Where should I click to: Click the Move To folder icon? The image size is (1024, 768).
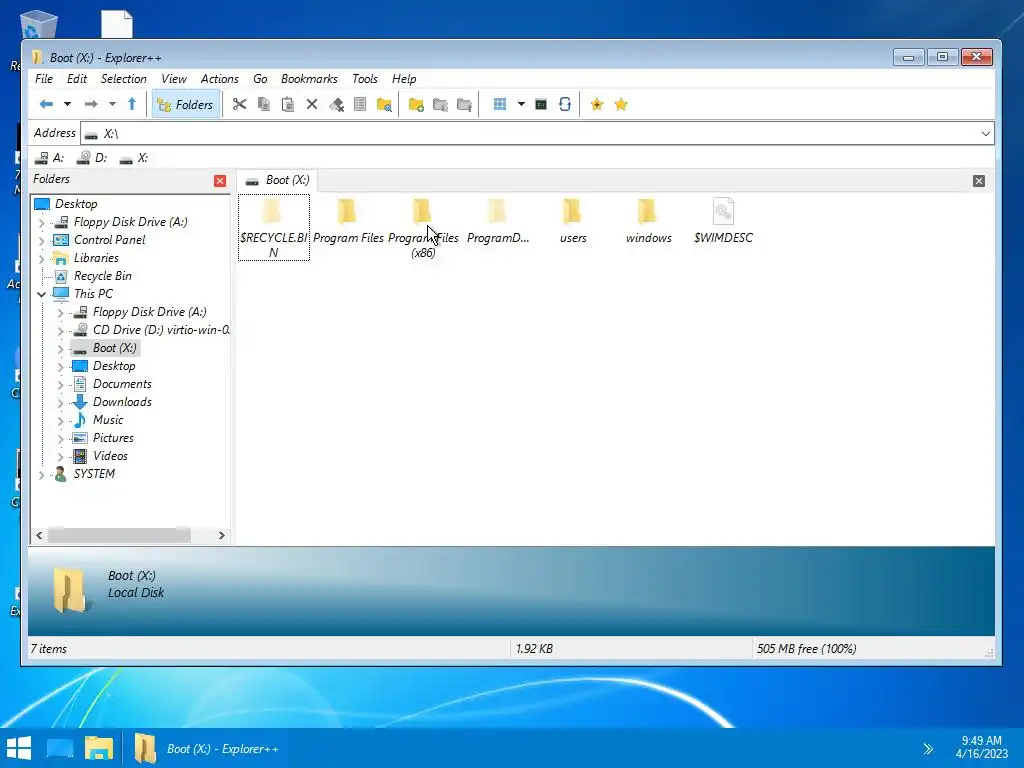pyautogui.click(x=464, y=104)
